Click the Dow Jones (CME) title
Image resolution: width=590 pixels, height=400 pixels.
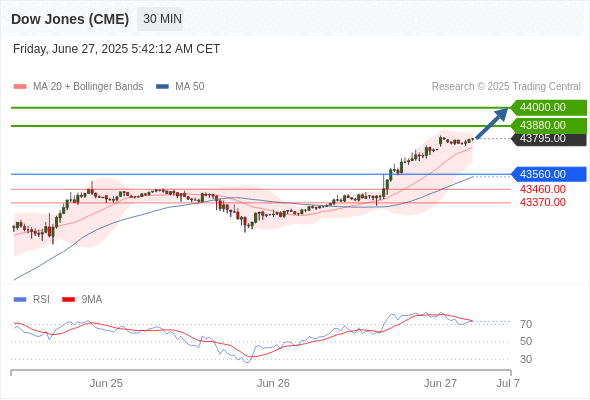(70, 19)
